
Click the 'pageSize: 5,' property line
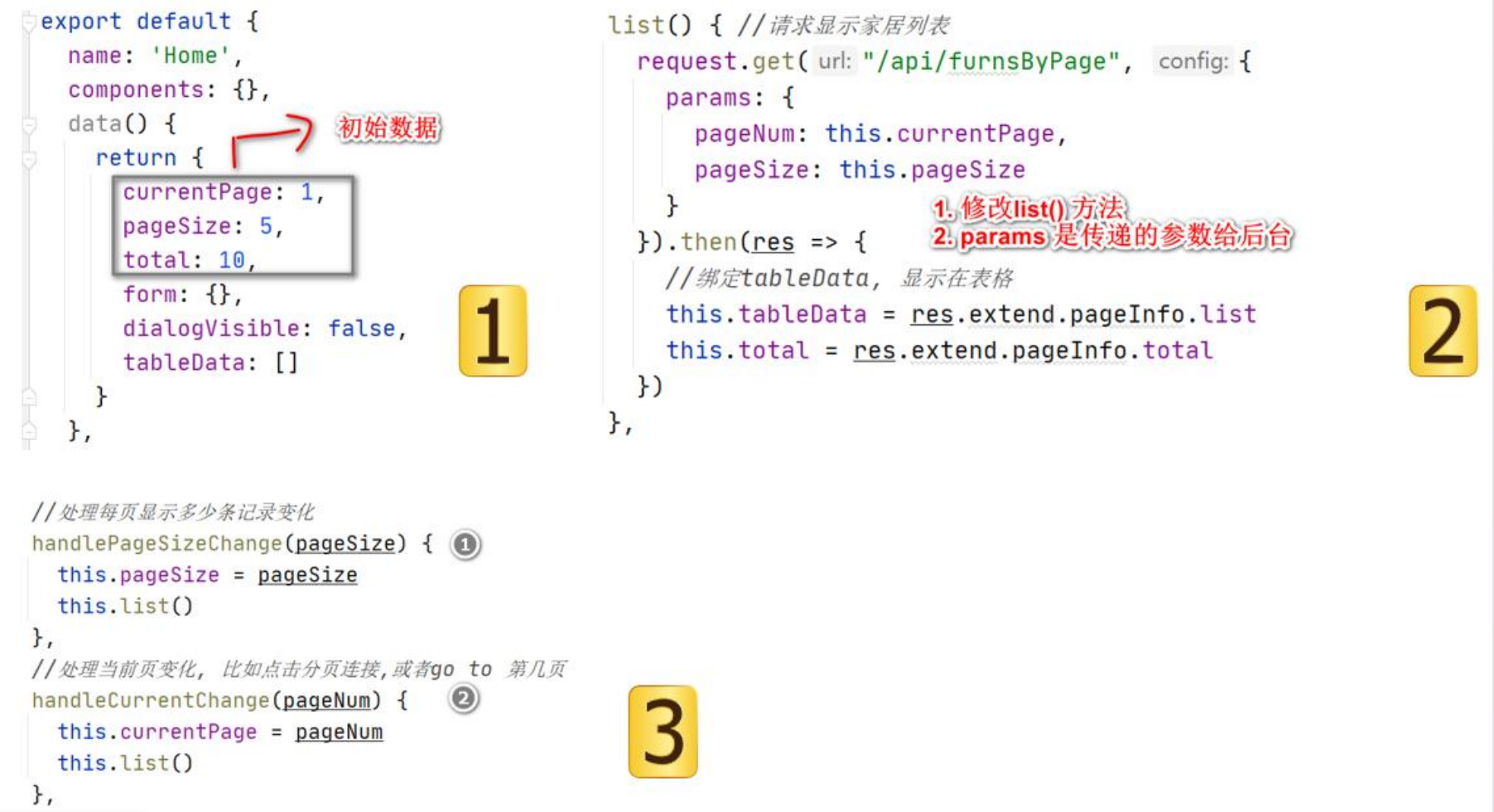click(x=203, y=226)
